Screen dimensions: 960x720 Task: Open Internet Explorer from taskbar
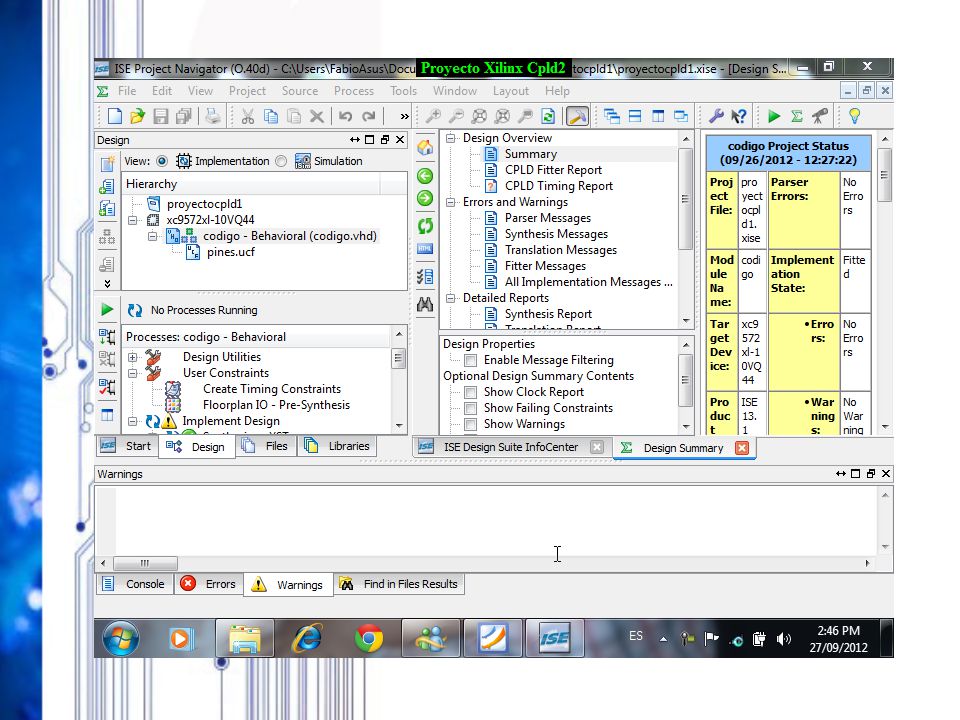[307, 639]
